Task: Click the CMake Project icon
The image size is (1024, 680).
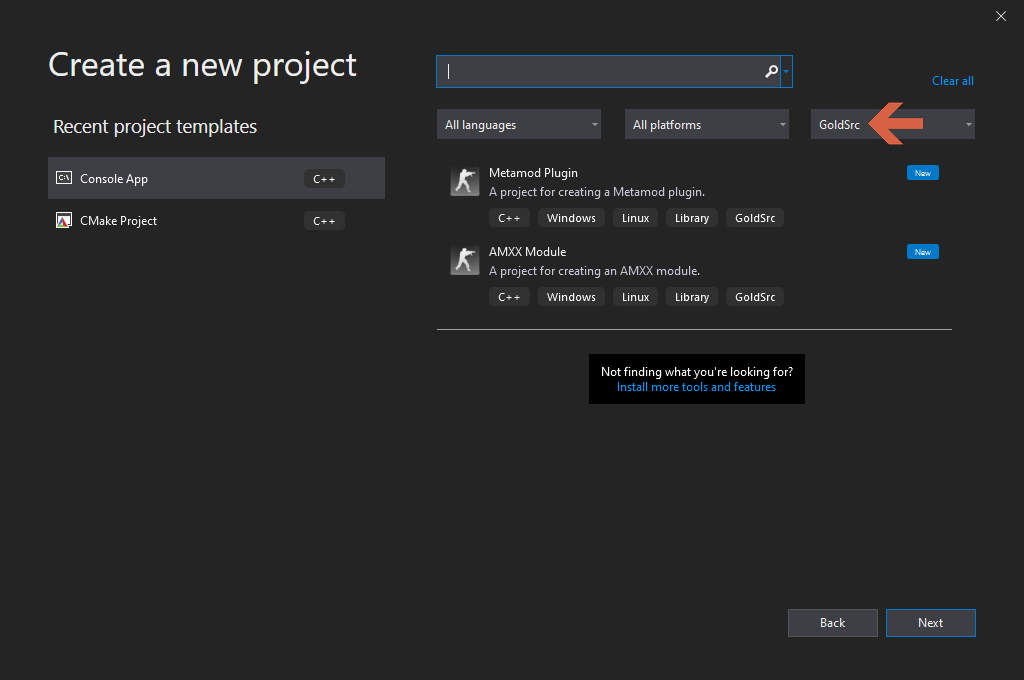Action: click(x=64, y=221)
